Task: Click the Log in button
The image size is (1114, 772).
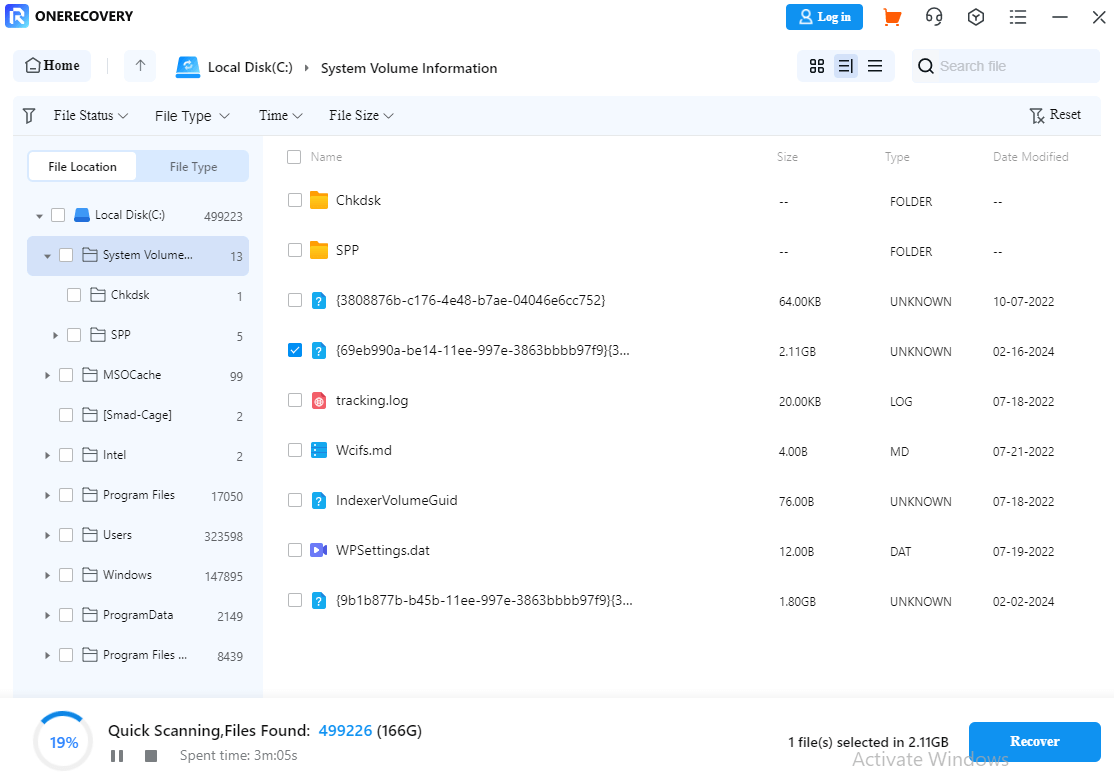Action: click(825, 17)
